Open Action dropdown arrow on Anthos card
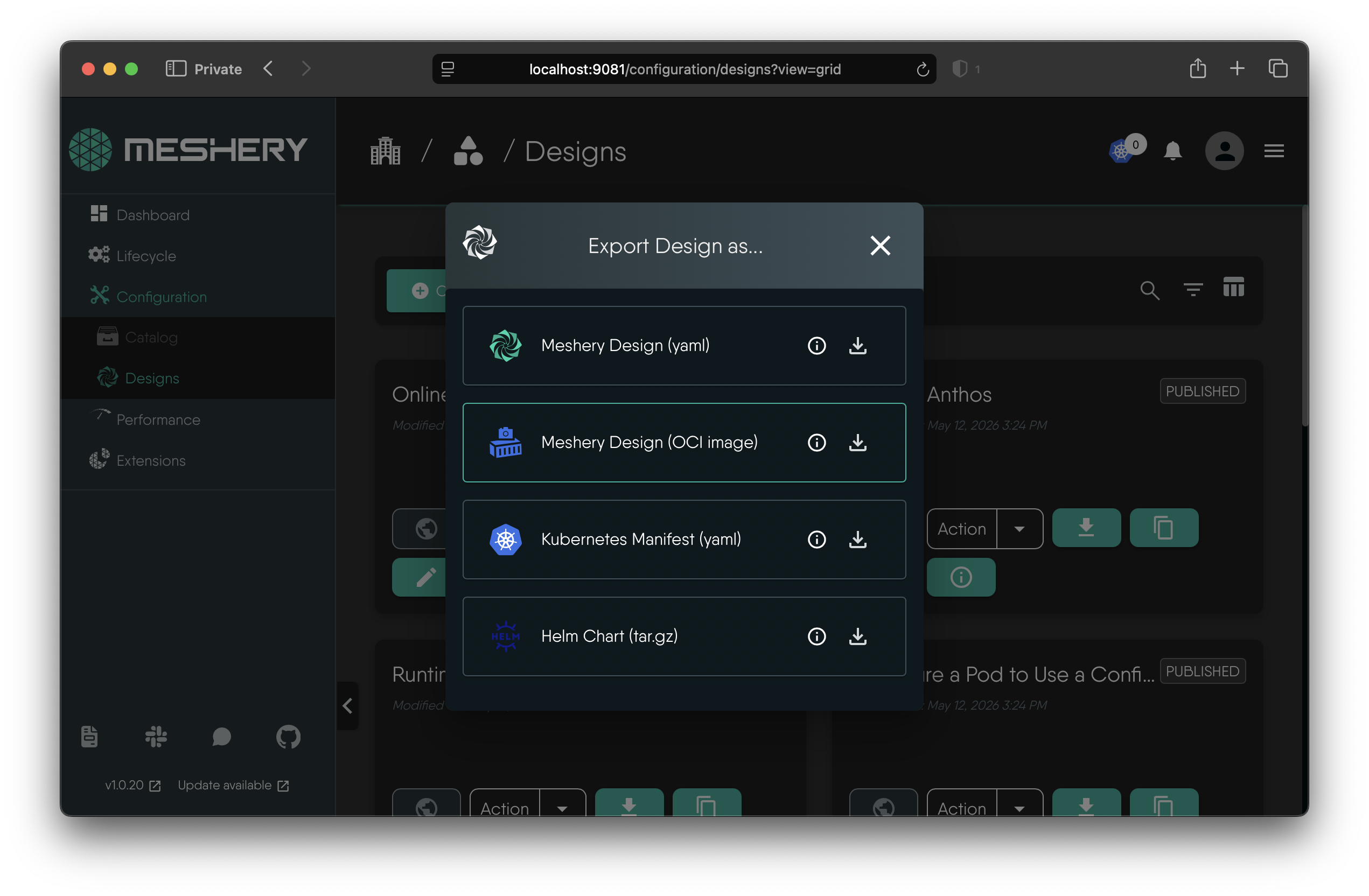 [1019, 529]
